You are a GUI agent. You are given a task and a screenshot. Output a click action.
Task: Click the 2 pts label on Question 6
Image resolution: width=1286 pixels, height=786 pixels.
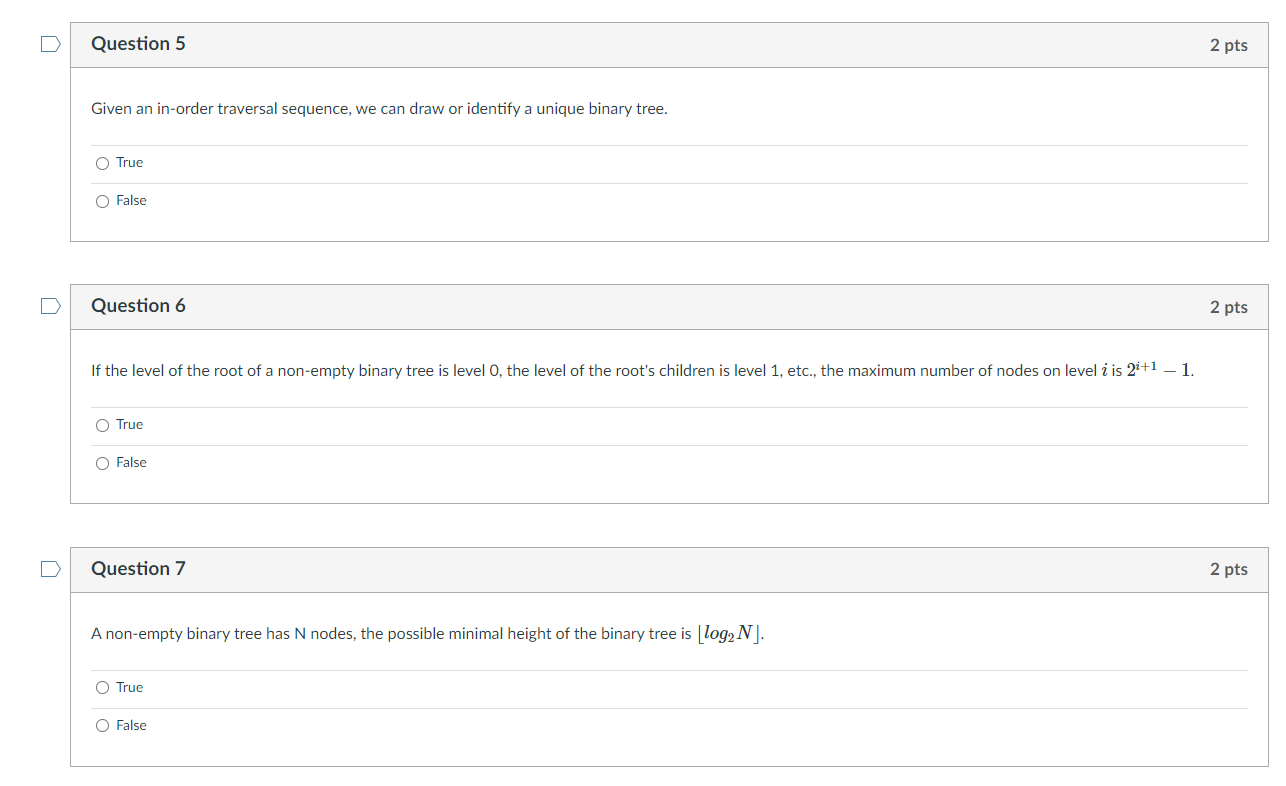tap(1228, 307)
